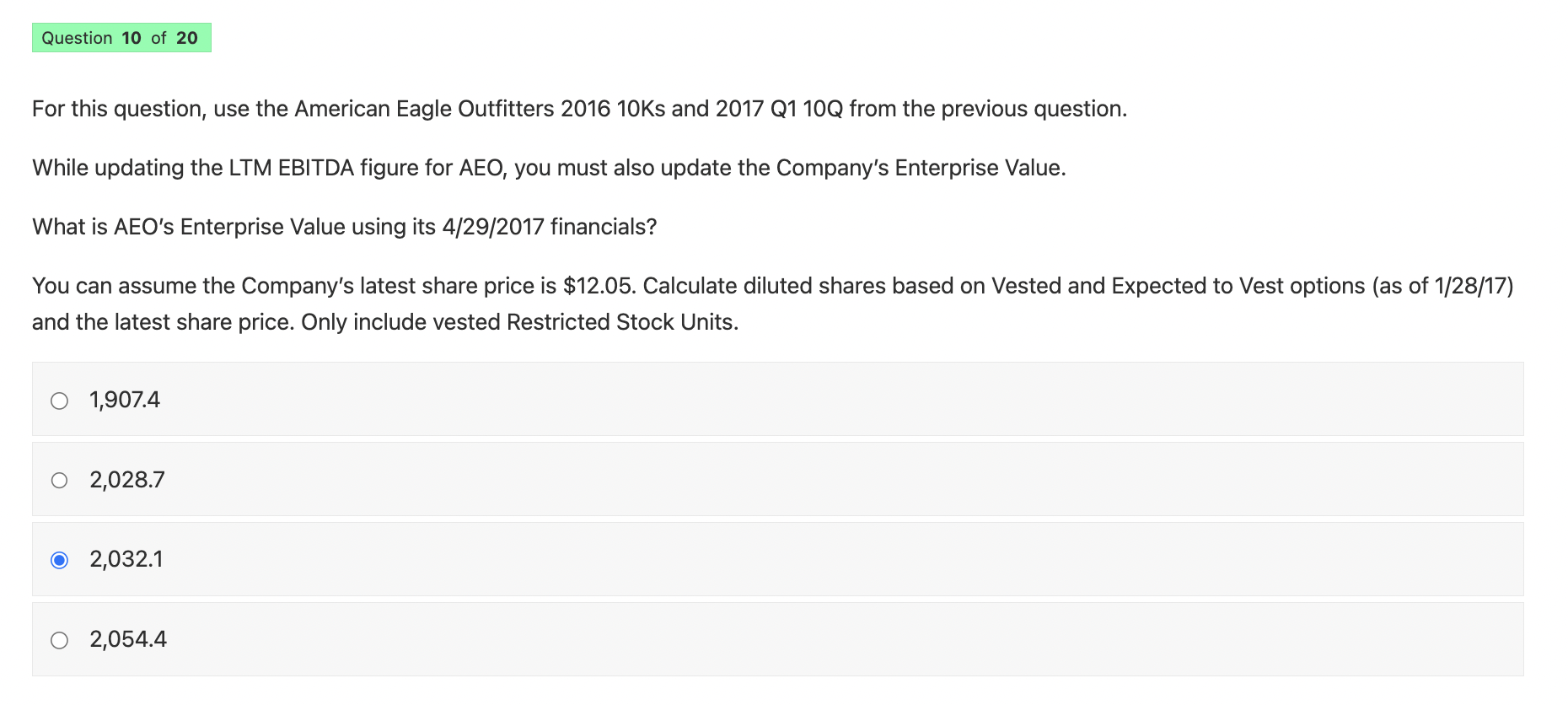Click the $12.05 share price text
Screen dimensions: 1568x705
coord(598,286)
